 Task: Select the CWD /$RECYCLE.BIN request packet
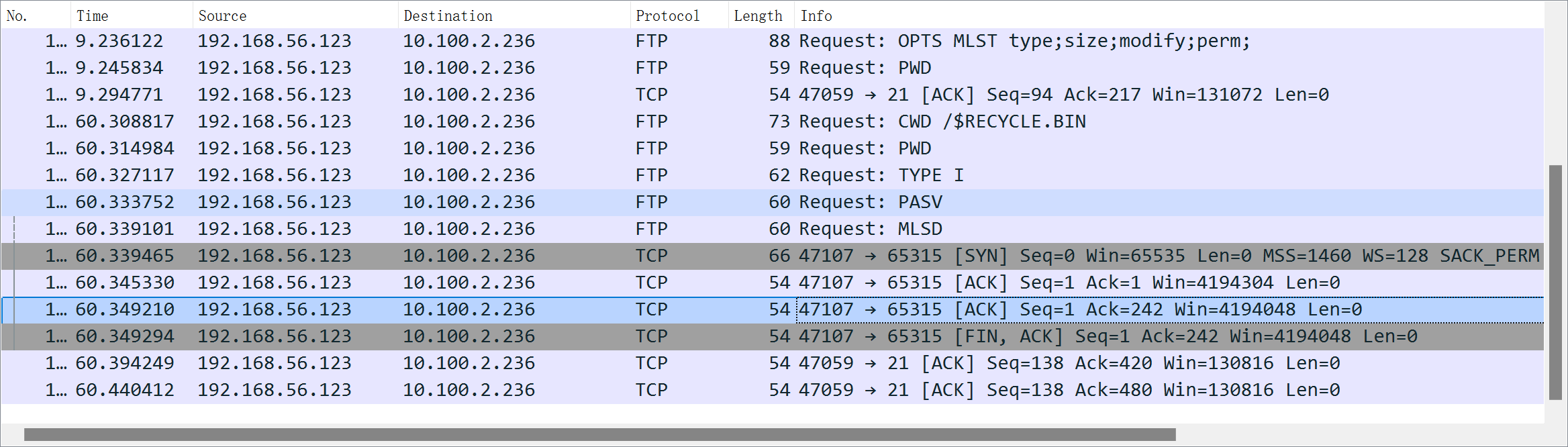[x=942, y=122]
